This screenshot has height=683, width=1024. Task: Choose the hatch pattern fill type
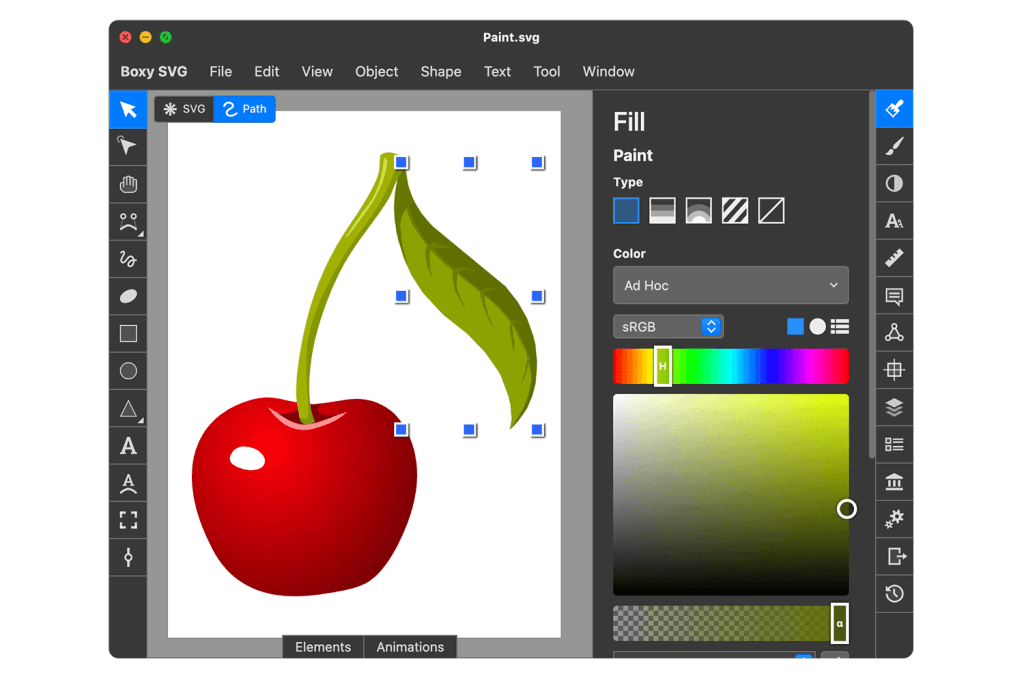734,210
